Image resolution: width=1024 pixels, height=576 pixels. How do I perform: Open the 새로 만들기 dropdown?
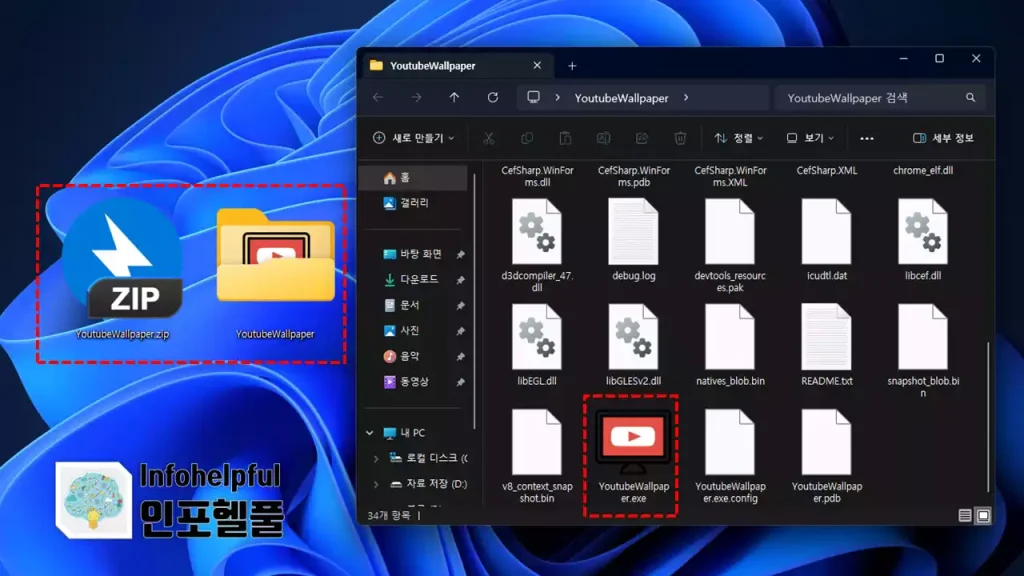(413, 138)
